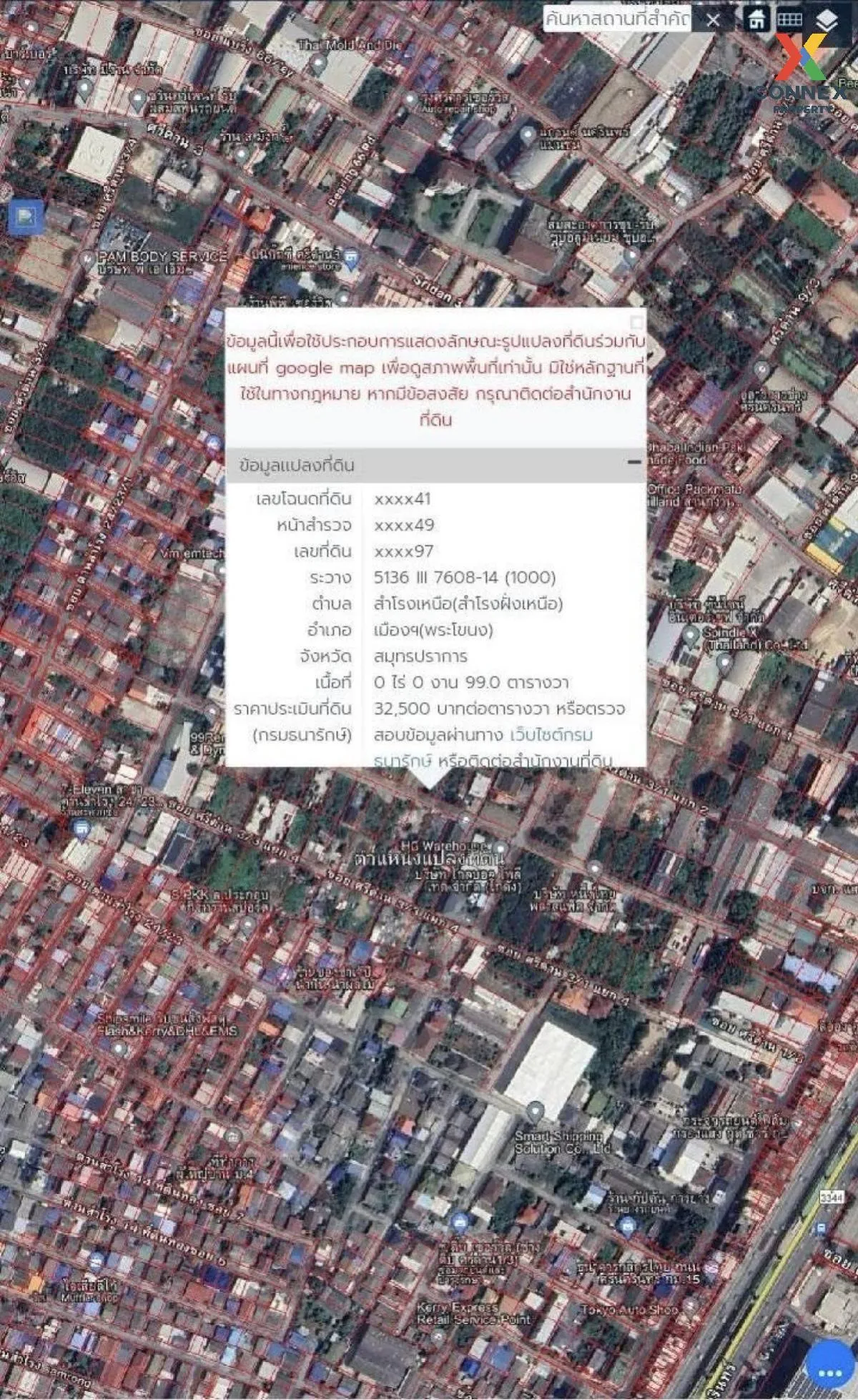
Task: Open the เว็บไซต์กรมธนารักษ์ link
Action: pyautogui.click(x=551, y=735)
